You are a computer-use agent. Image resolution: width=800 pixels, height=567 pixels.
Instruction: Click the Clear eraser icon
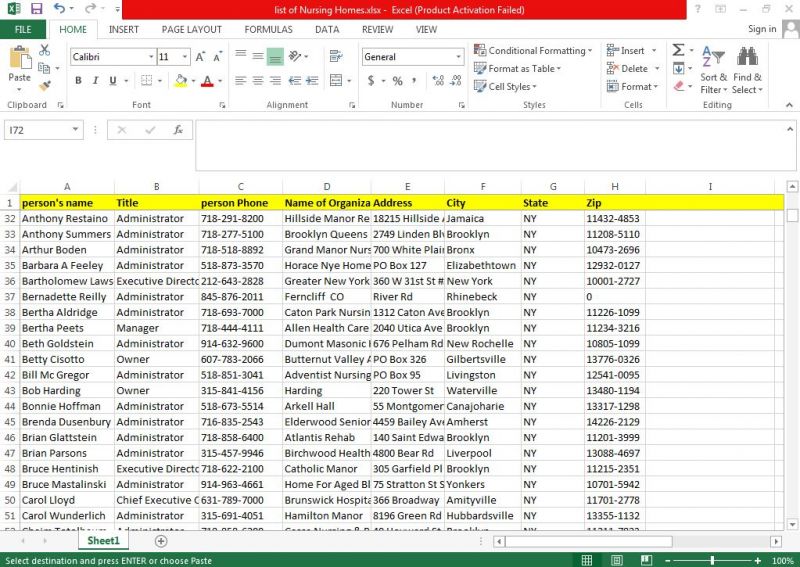coord(679,86)
